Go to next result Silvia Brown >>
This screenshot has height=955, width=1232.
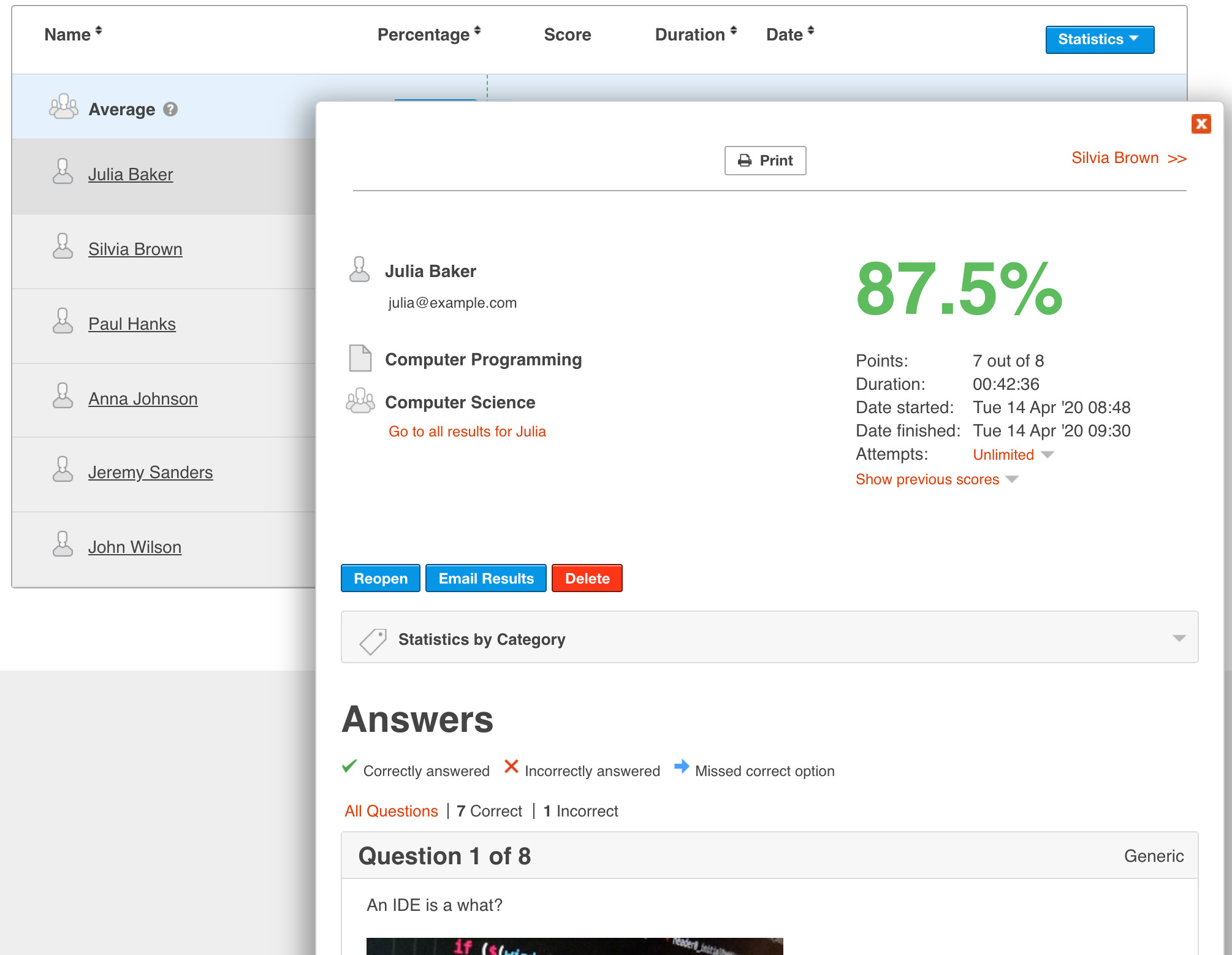(1128, 158)
